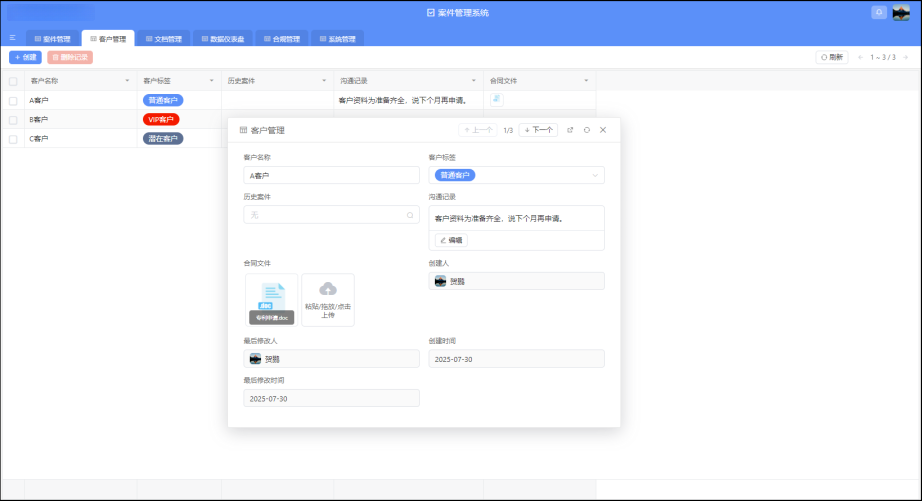923x501 pixels.
Task: Toggle the select-all checkbox in the table header
Action: coord(13,80)
